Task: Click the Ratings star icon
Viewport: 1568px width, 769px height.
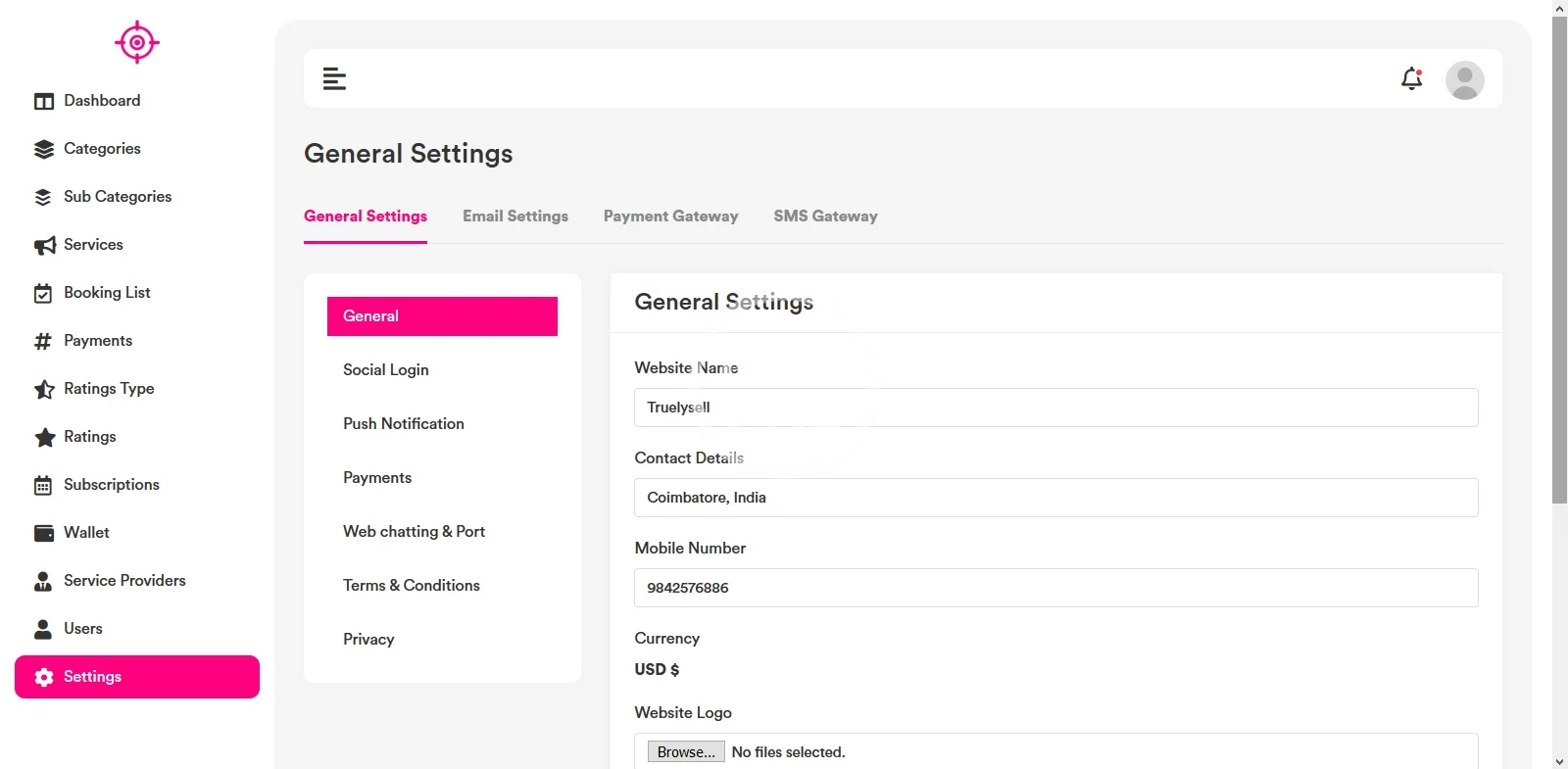Action: (x=44, y=437)
